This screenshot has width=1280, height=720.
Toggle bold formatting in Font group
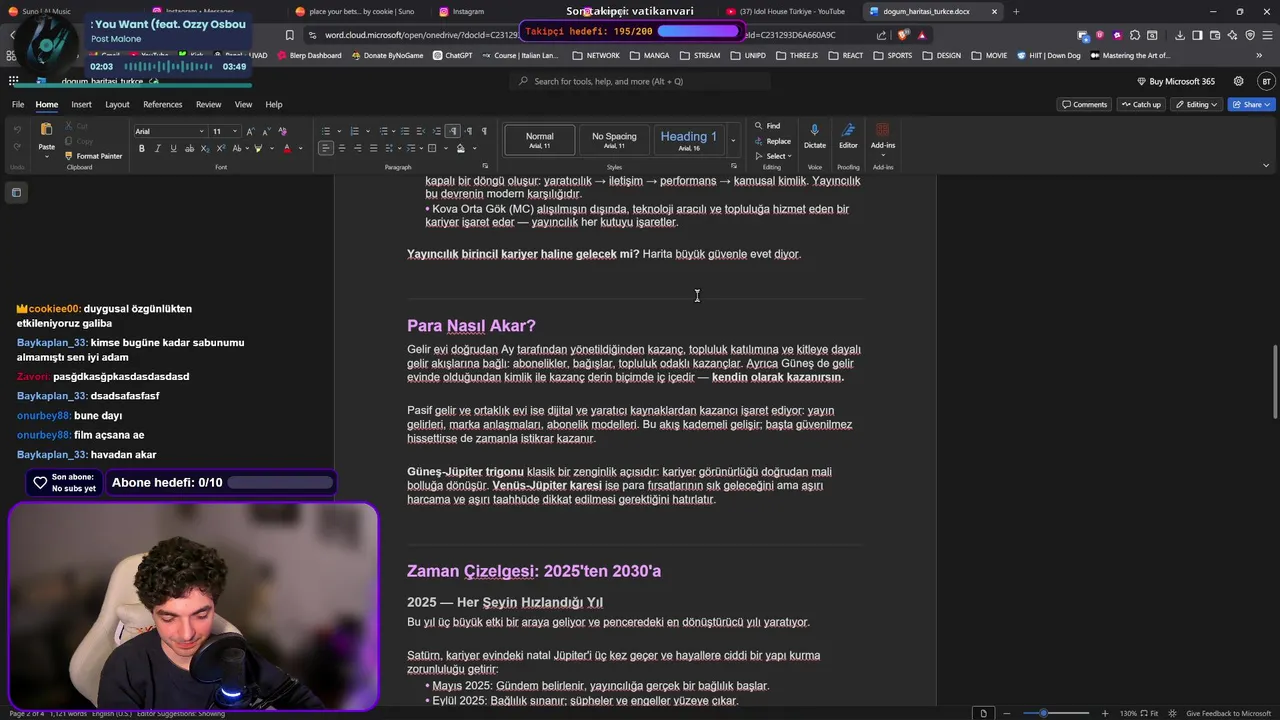[142, 148]
